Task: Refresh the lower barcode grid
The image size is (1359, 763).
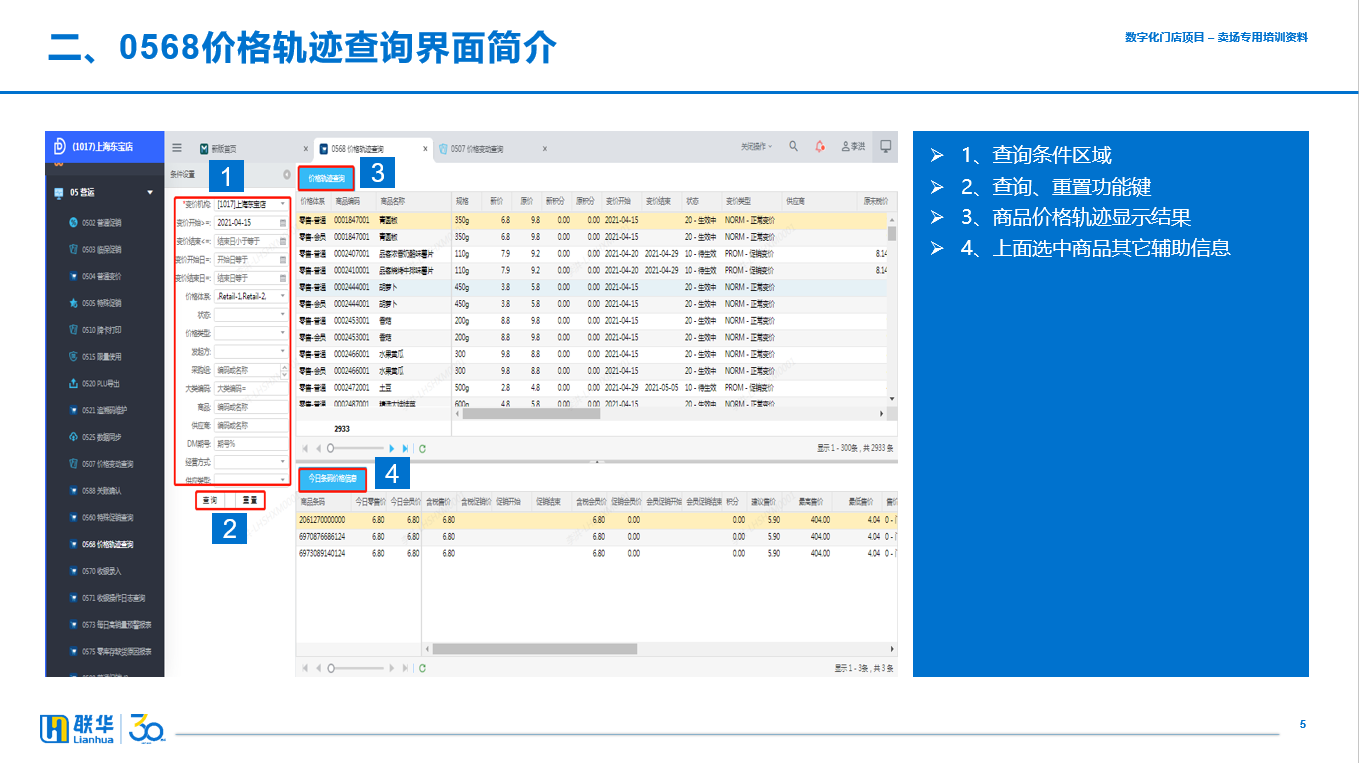Action: point(423,667)
